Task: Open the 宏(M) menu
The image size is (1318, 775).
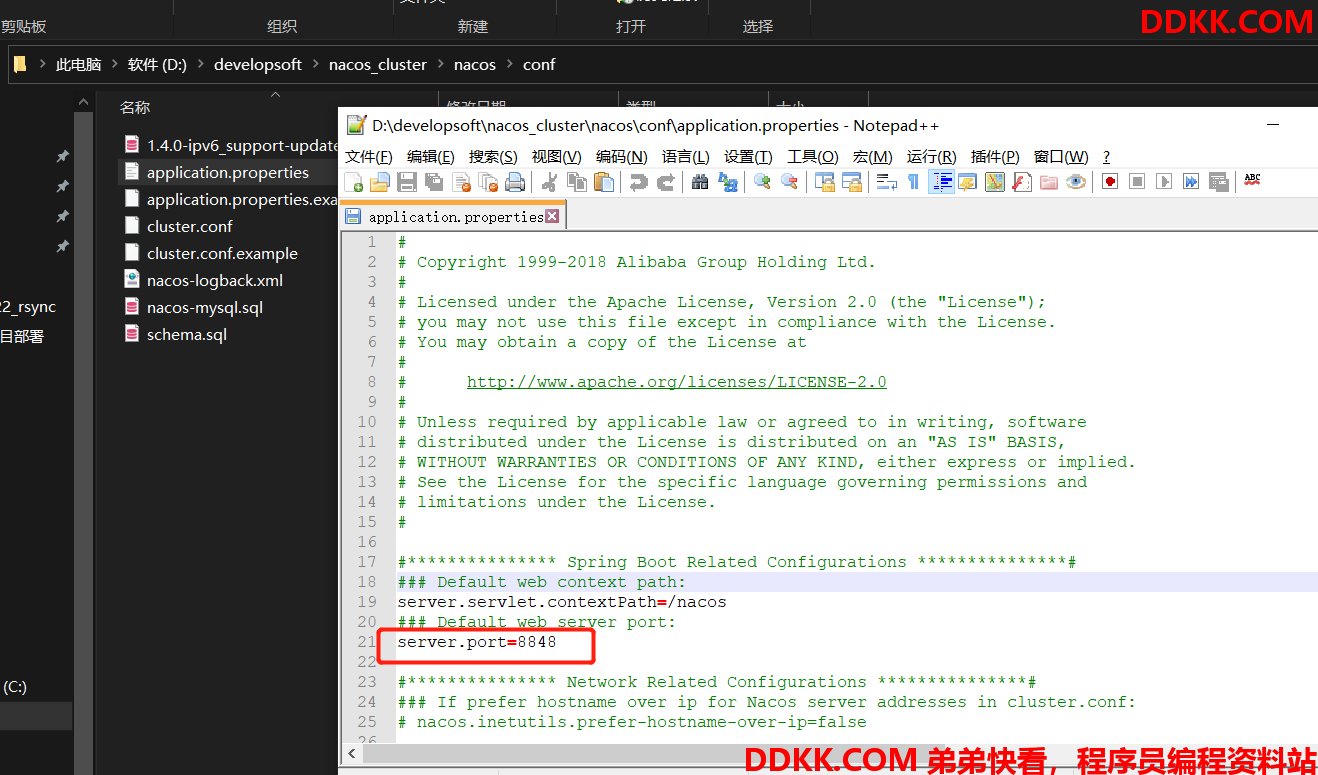Action: (x=873, y=157)
